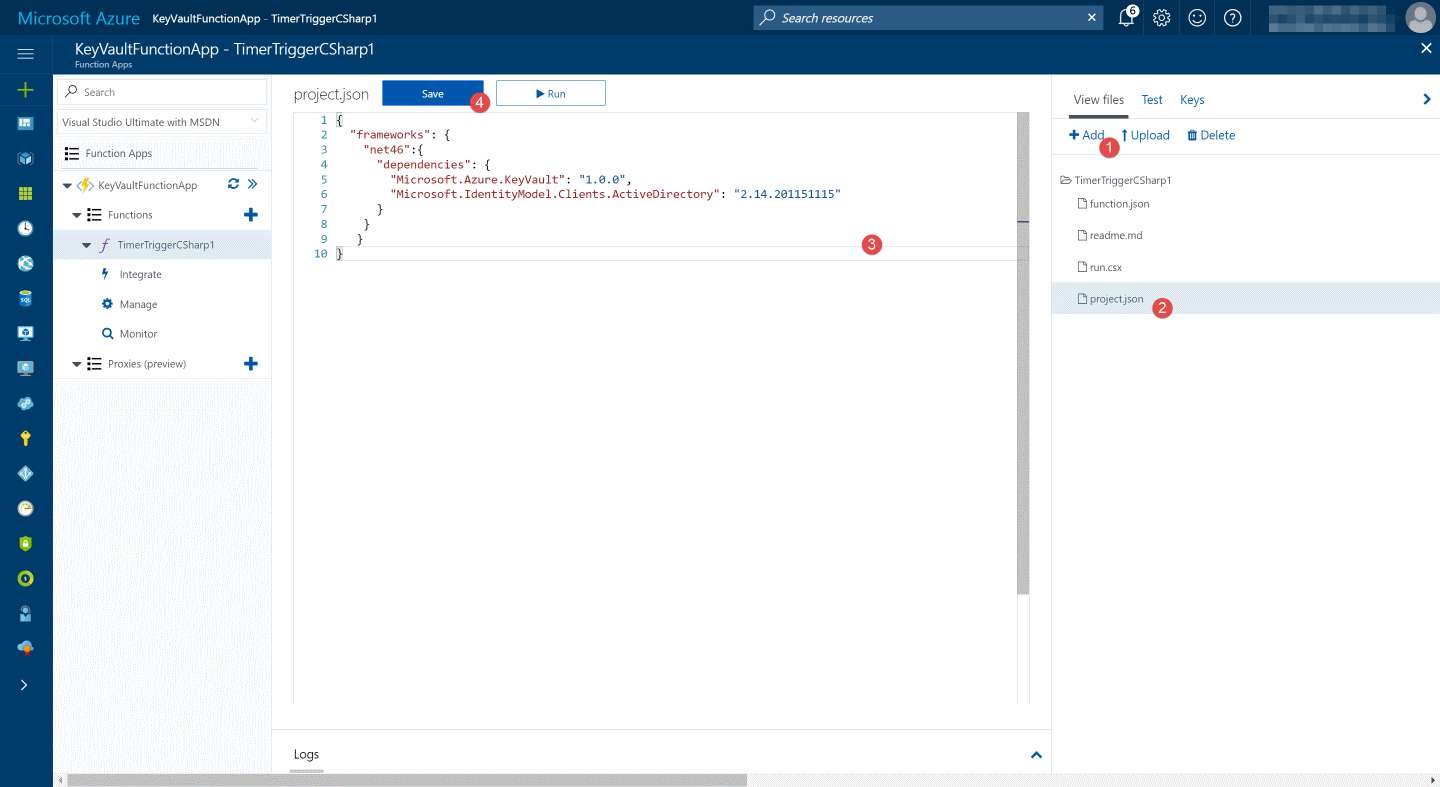Switch to the Keys tab

pos(1192,100)
